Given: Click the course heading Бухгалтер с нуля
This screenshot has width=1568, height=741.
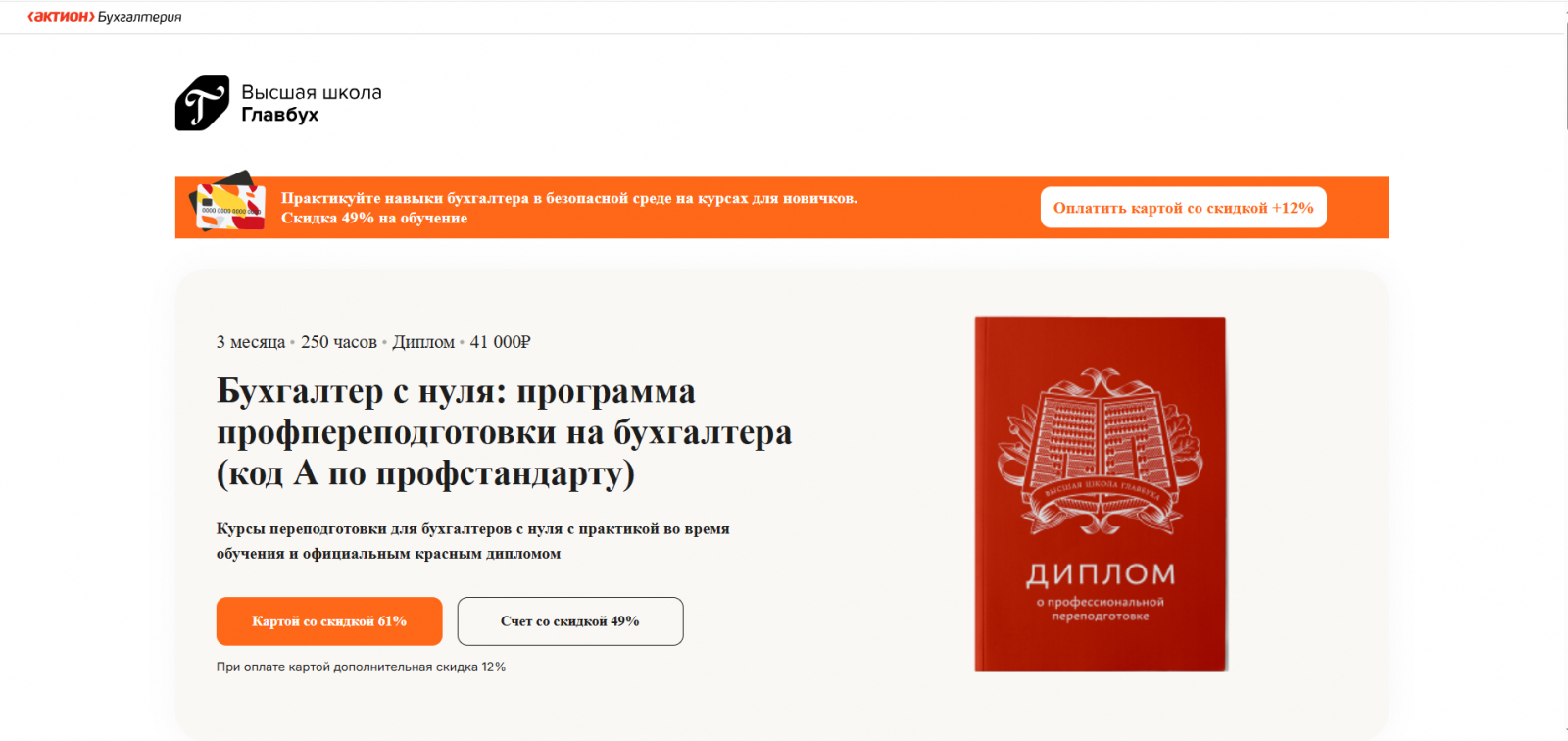Looking at the screenshot, I should [504, 432].
